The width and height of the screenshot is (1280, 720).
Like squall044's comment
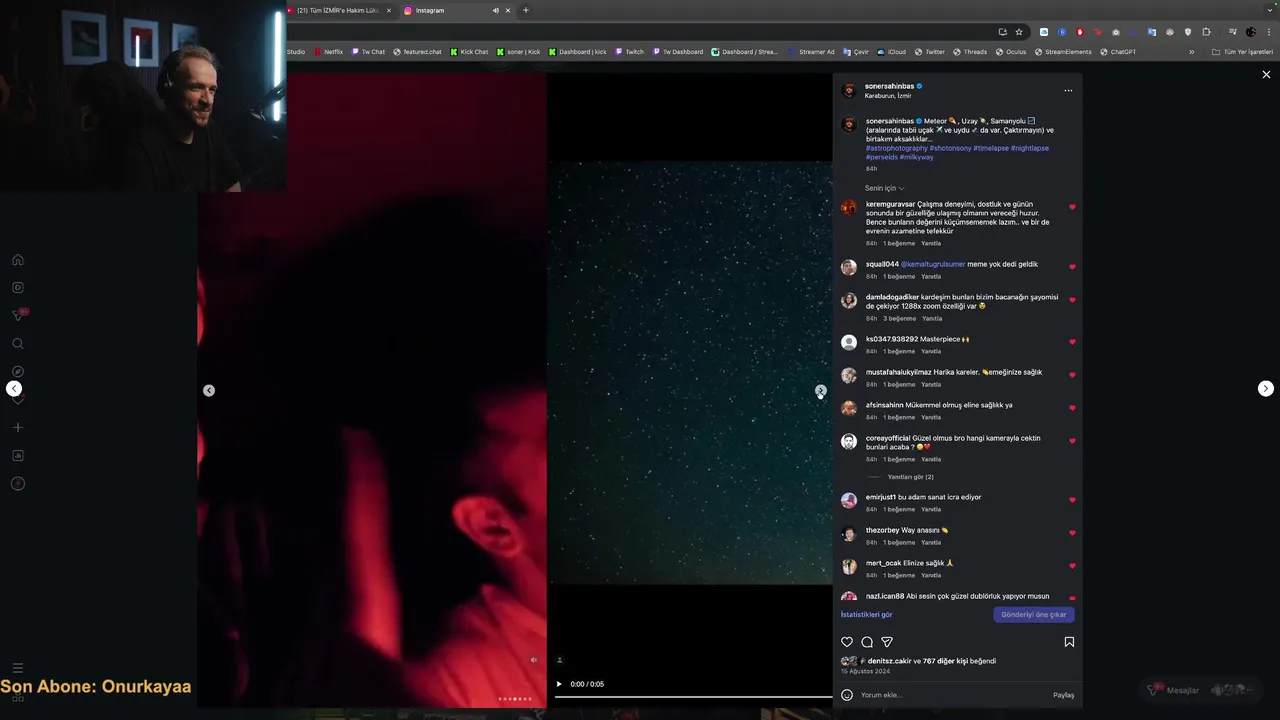[x=1073, y=267]
